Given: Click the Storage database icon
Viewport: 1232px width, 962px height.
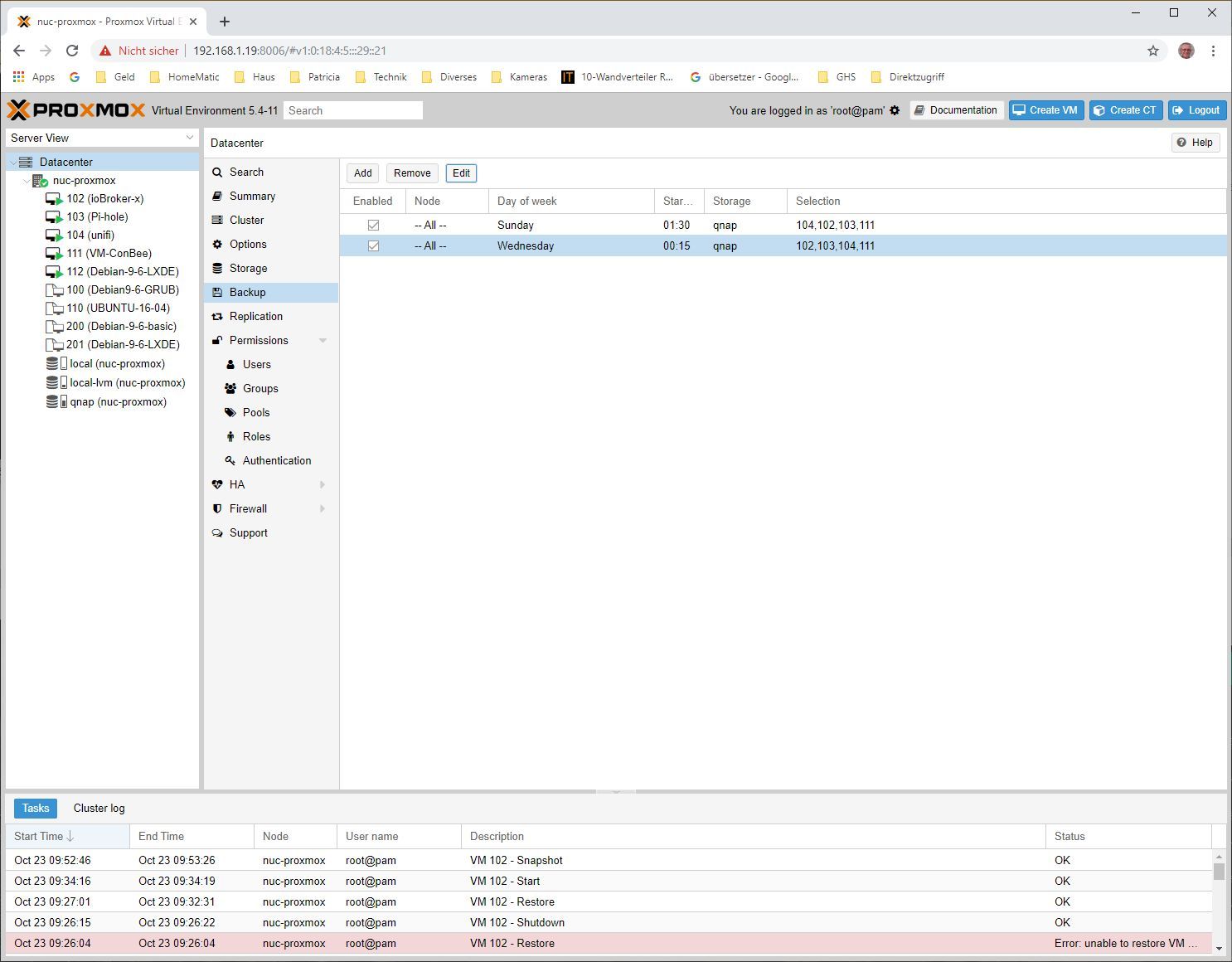Looking at the screenshot, I should (x=217, y=268).
